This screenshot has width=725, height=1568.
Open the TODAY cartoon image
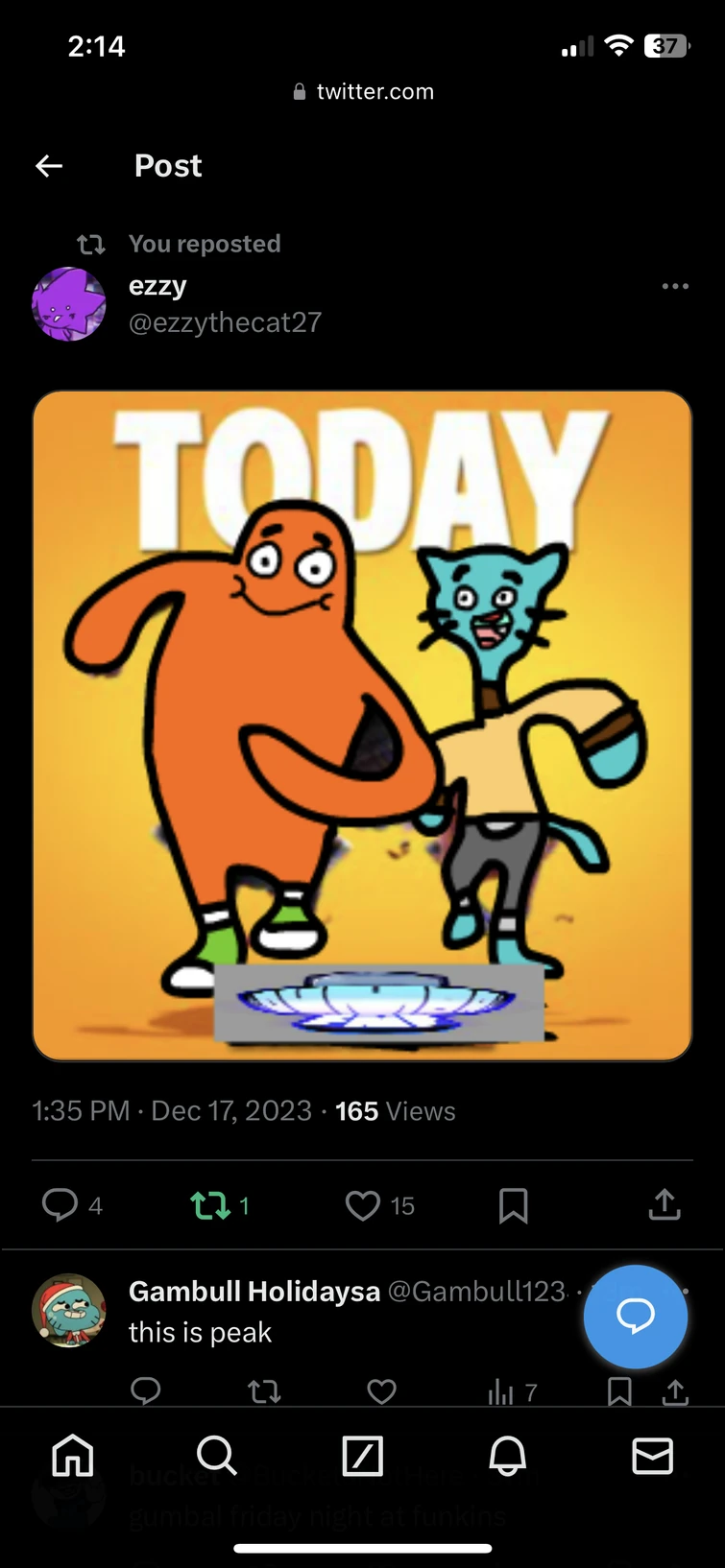[362, 725]
